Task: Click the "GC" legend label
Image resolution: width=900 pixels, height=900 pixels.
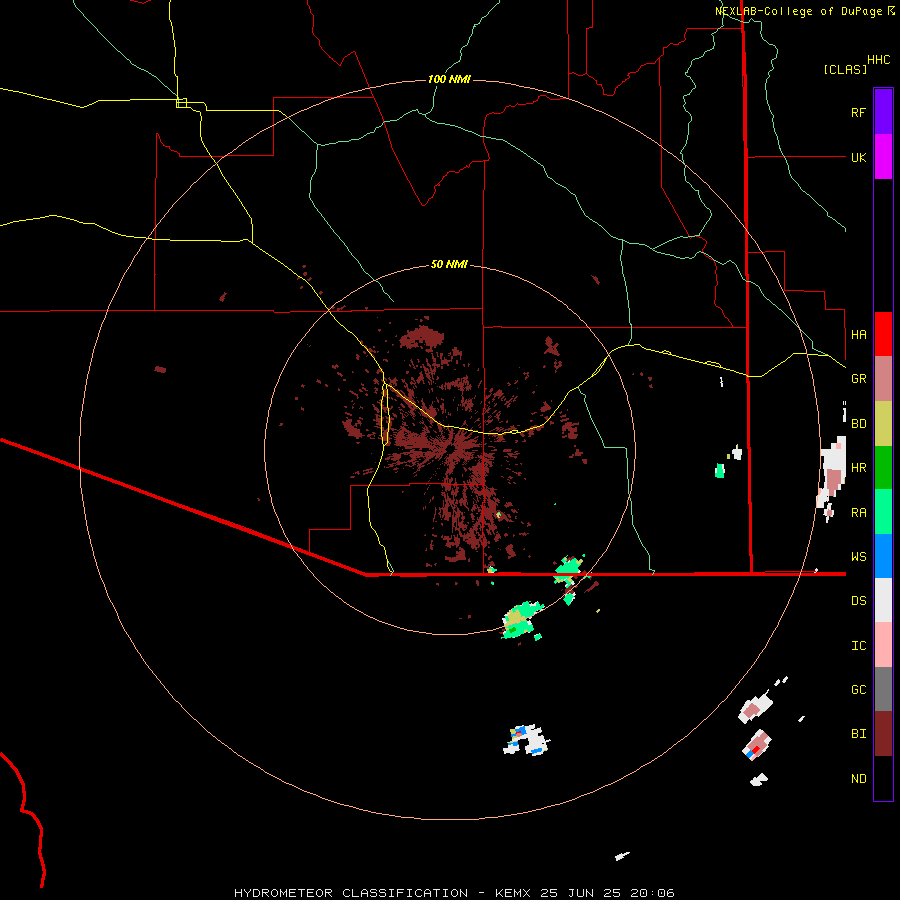Action: (858, 690)
